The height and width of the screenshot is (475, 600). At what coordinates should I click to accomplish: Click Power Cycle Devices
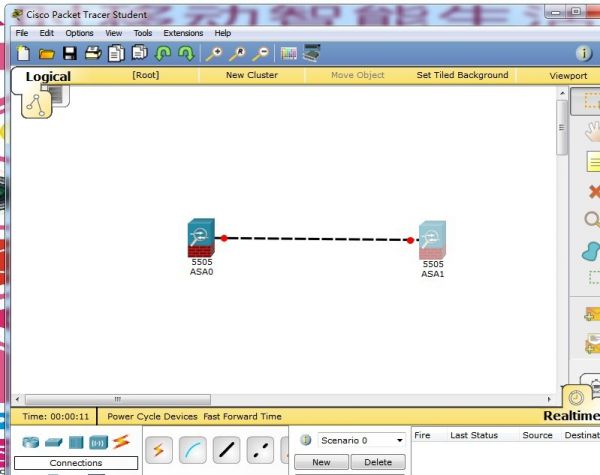(x=152, y=416)
